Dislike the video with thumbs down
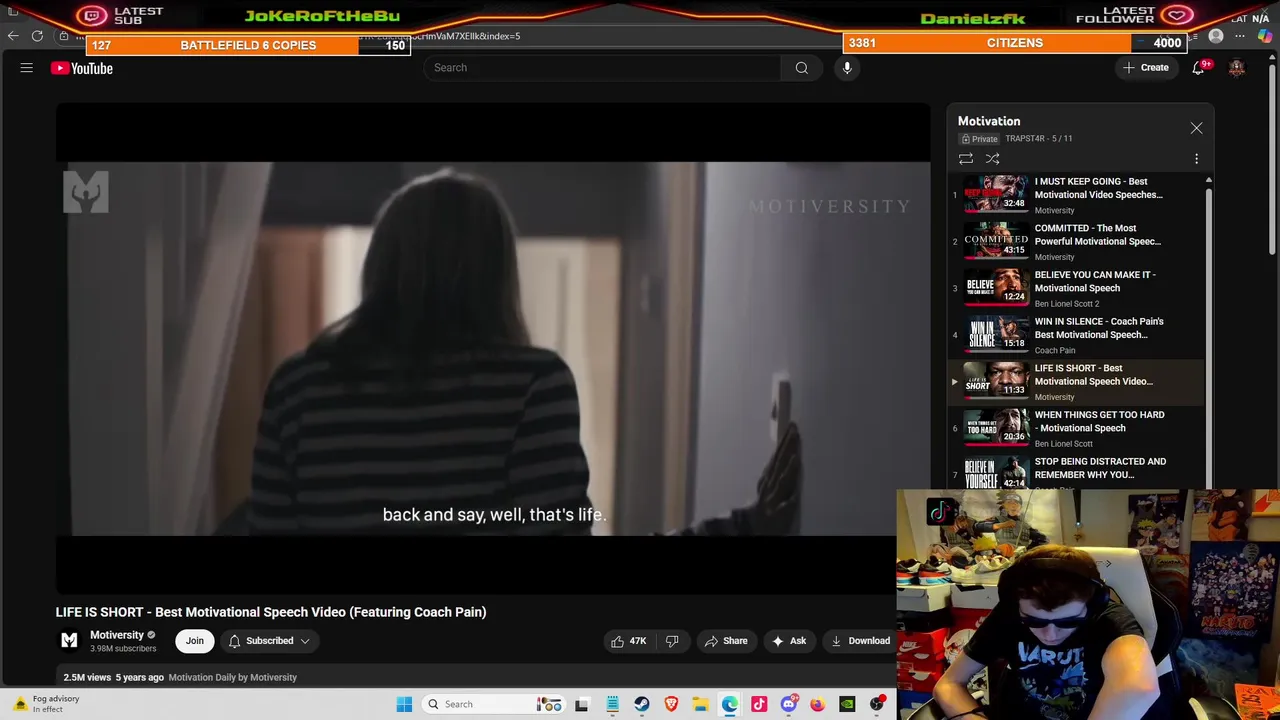This screenshot has height=720, width=1280. 672,641
